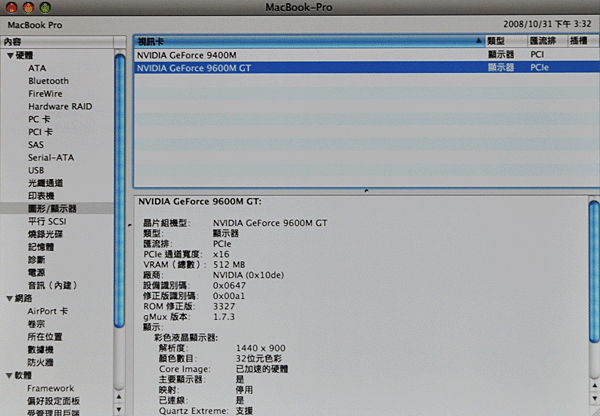Select 圖形/顯示器 in the sidebar

52,209
